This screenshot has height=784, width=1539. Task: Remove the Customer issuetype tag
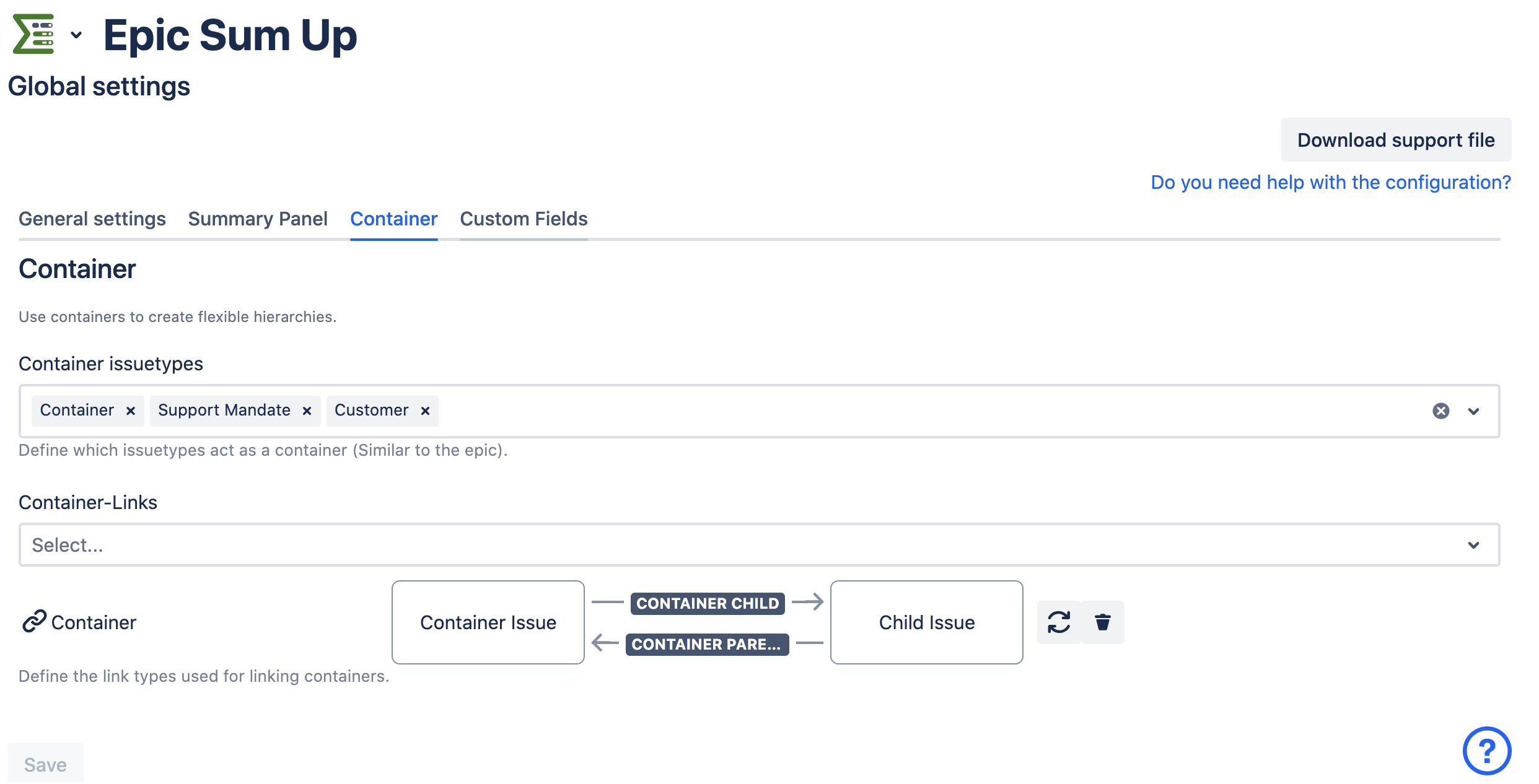[425, 411]
